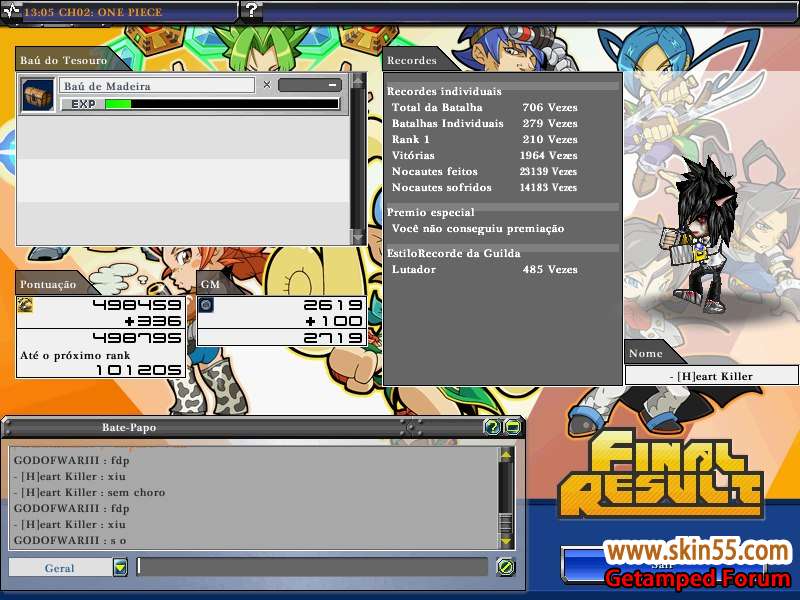Viewport: 800px width, 600px height.
Task: Click the signal pulse icon beside the clock
Action: (11, 11)
